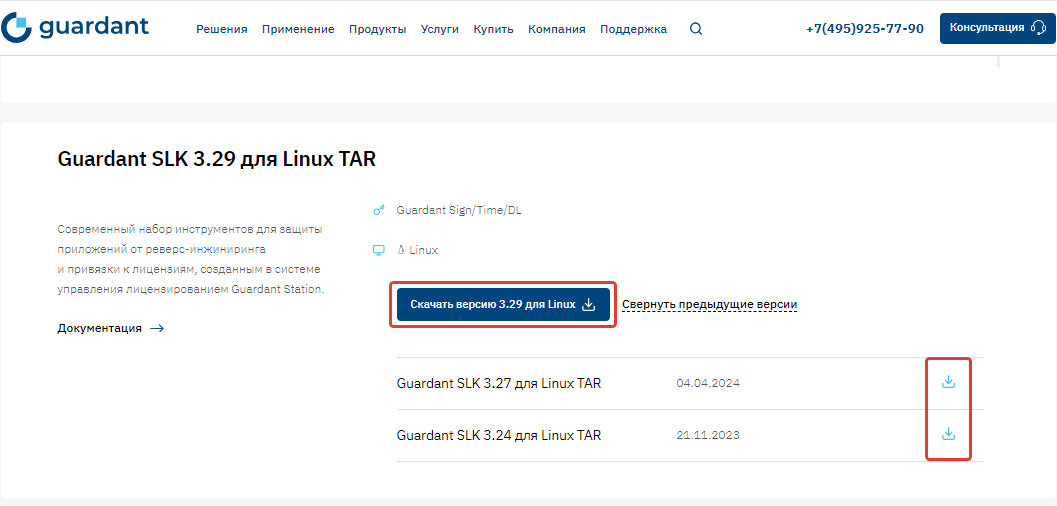Go to the Услуги menu

(x=440, y=29)
